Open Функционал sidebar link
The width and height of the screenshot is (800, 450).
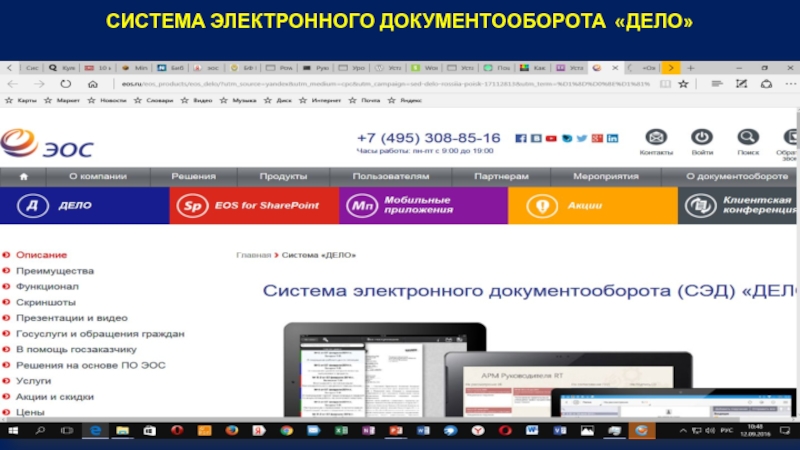click(47, 287)
